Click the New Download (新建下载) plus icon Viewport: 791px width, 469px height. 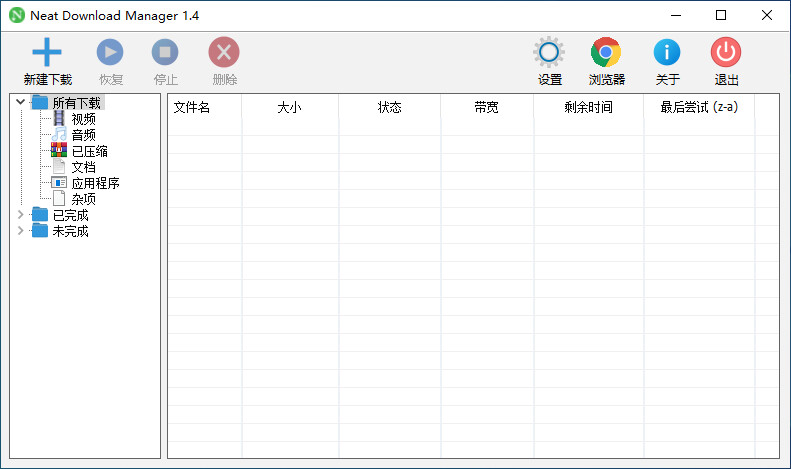pyautogui.click(x=47, y=53)
